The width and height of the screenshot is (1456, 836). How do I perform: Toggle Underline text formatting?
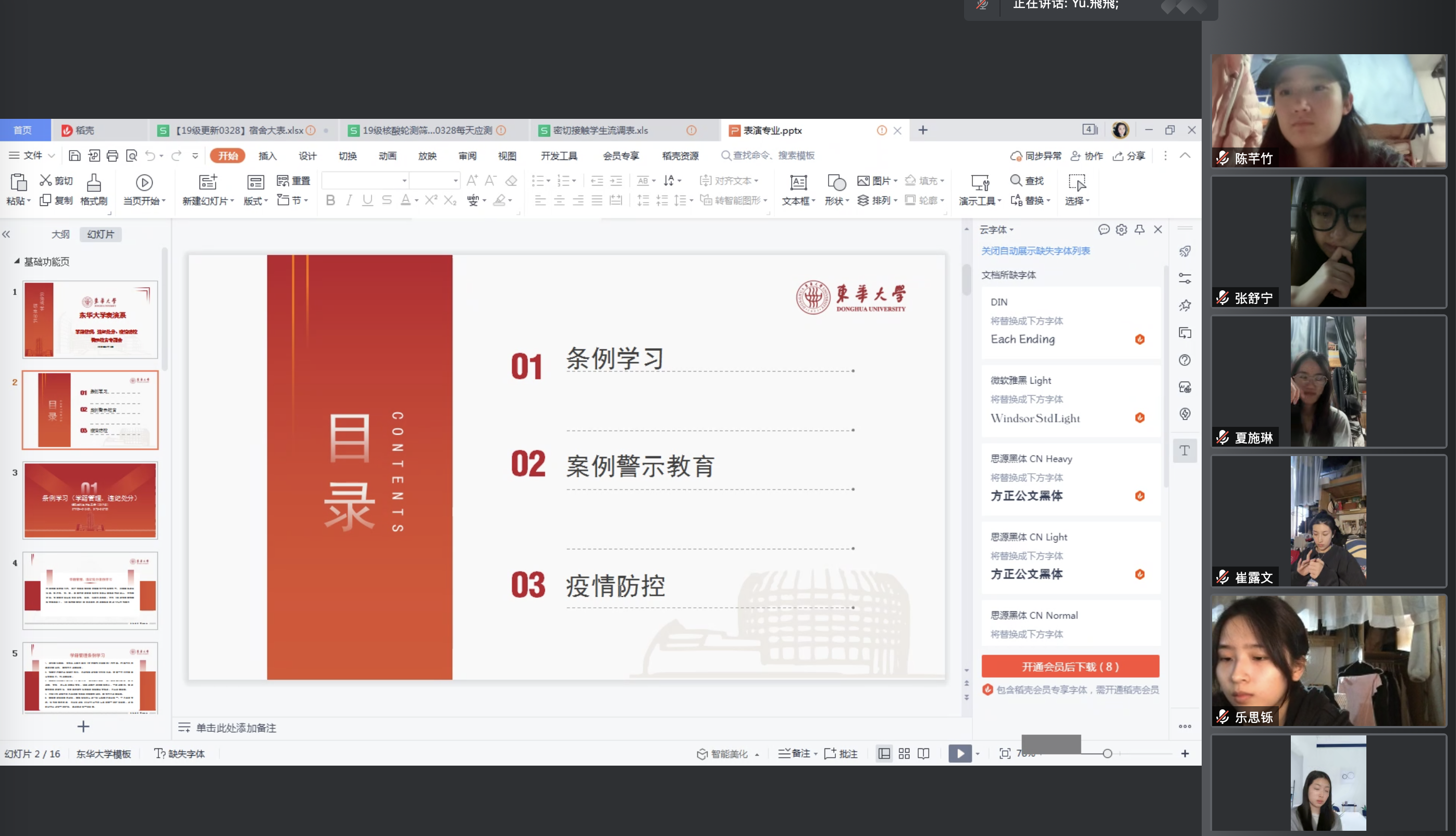pyautogui.click(x=367, y=200)
